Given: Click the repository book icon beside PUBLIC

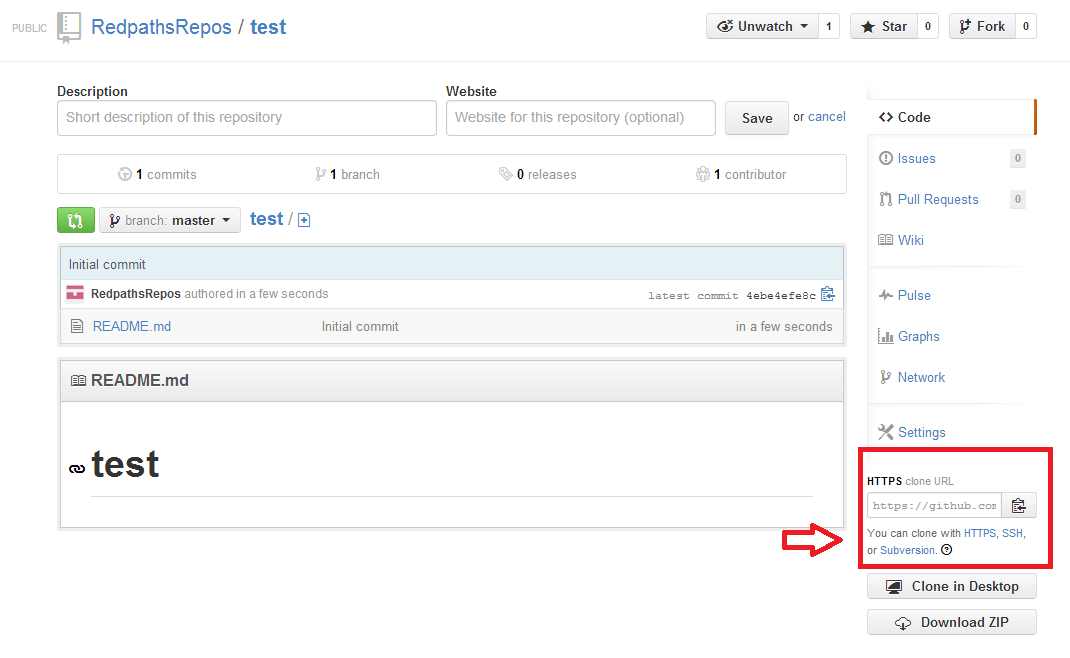Looking at the screenshot, I should pos(69,28).
